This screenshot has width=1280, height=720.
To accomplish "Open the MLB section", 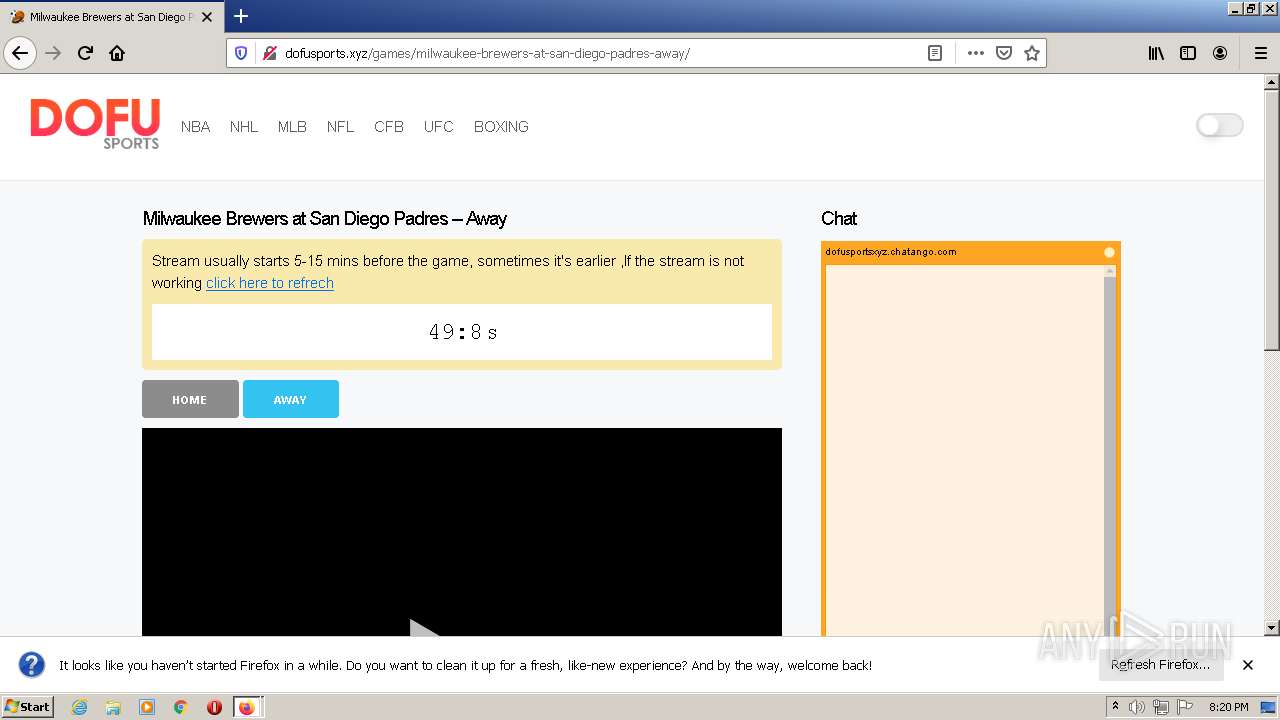I will pyautogui.click(x=292, y=127).
